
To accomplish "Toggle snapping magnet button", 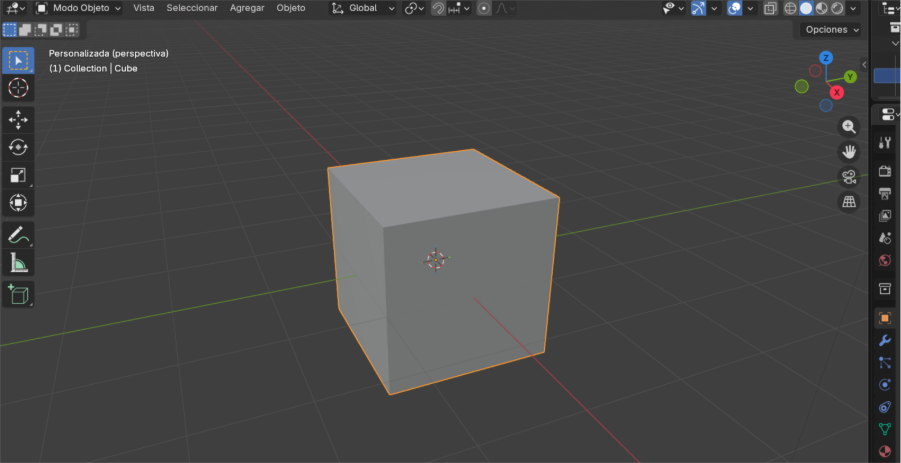I will [x=438, y=8].
